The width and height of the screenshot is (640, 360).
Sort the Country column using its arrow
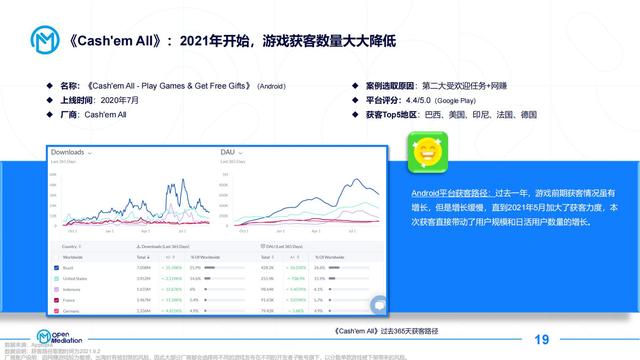tap(80, 247)
